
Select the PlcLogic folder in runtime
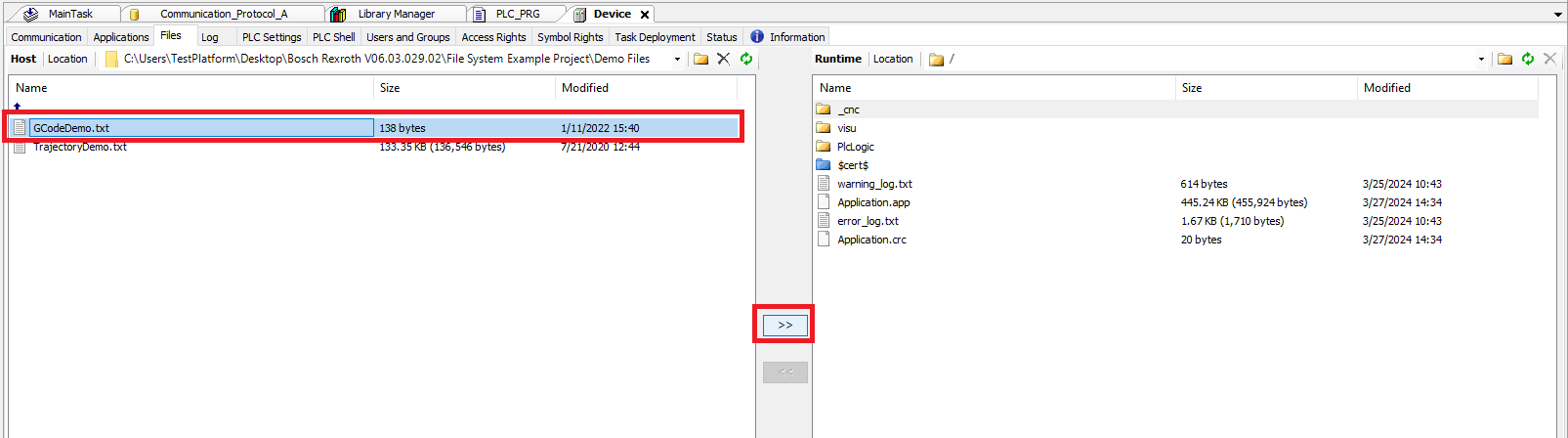click(x=855, y=147)
